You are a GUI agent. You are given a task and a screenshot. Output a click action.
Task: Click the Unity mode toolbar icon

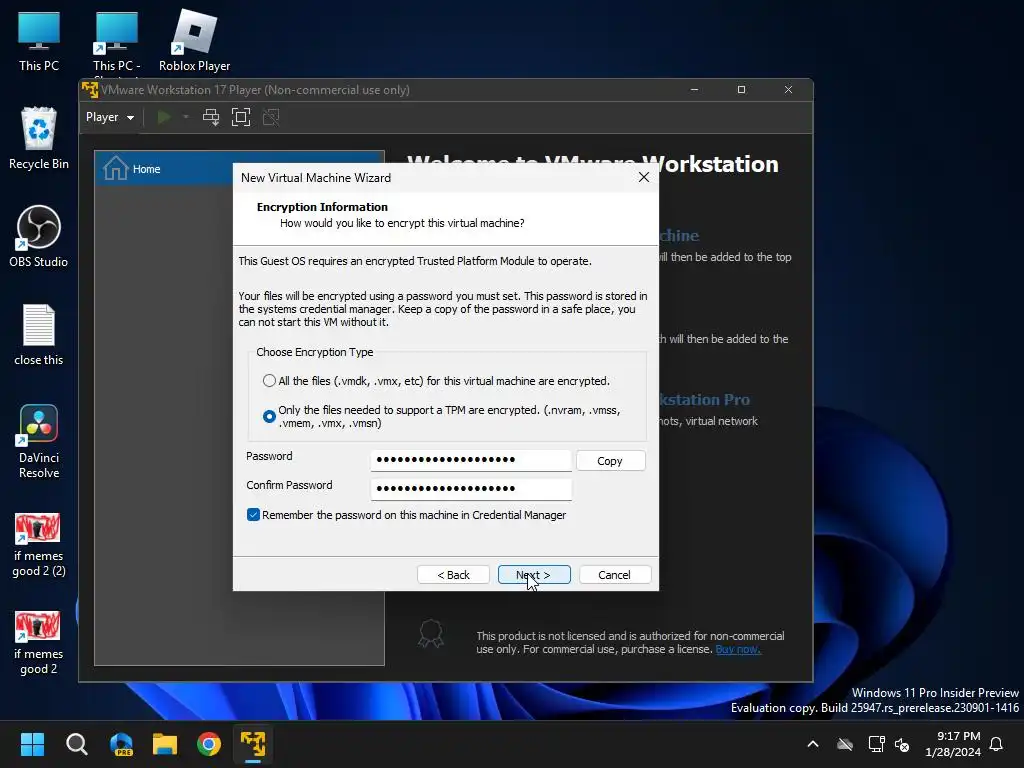click(x=270, y=118)
